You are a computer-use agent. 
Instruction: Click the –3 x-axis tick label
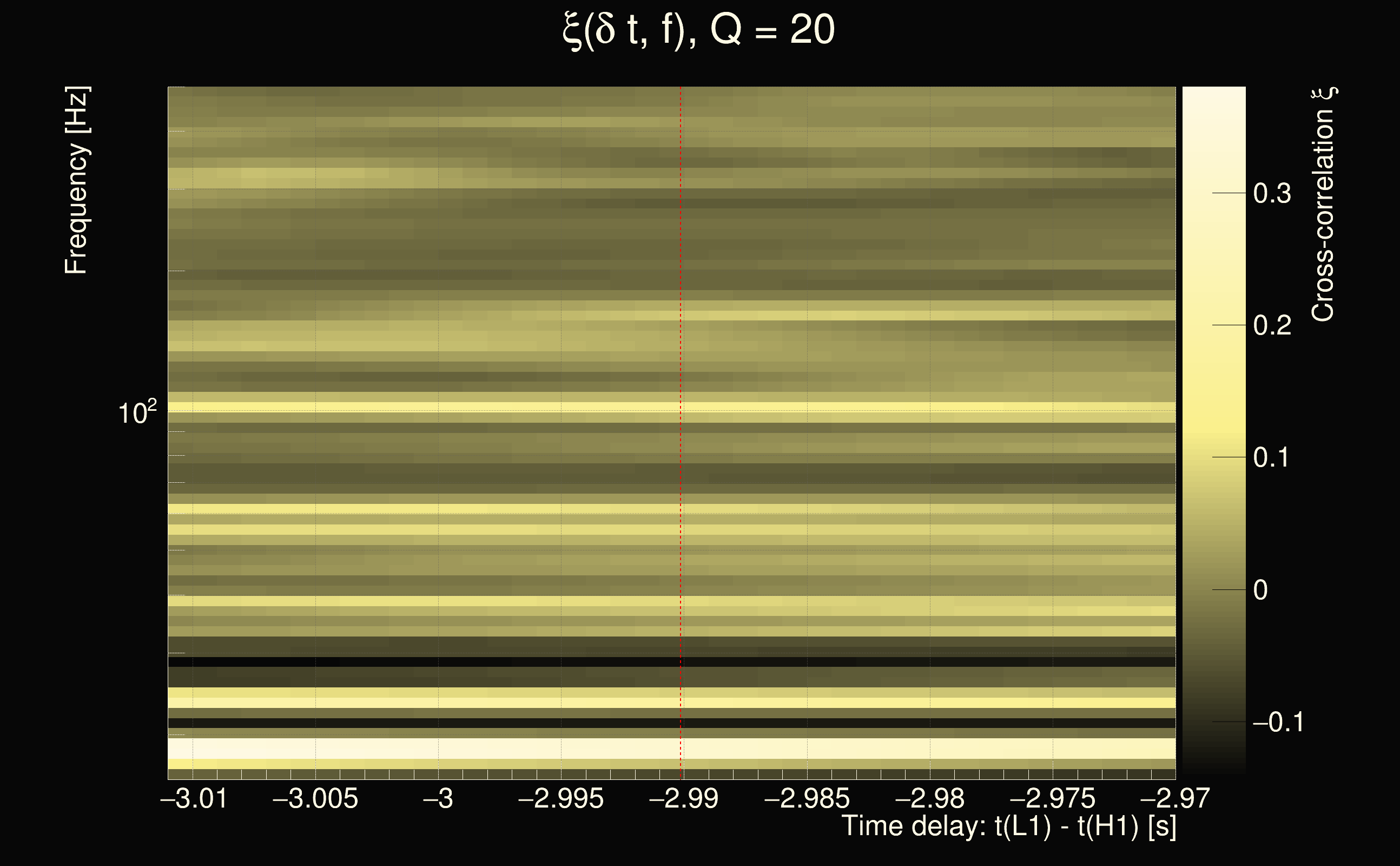pos(438,798)
